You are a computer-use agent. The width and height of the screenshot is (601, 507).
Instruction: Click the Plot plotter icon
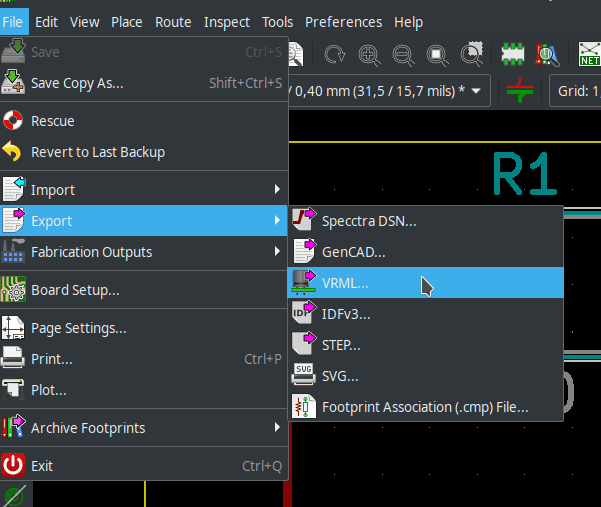pos(13,389)
